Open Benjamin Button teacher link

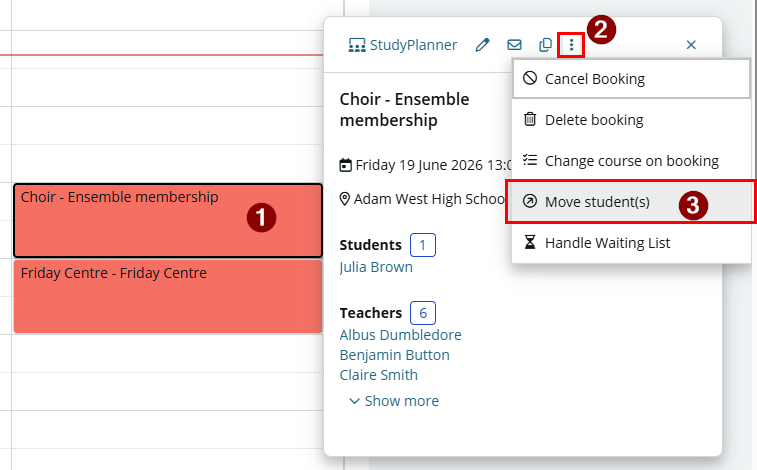pyautogui.click(x=394, y=355)
